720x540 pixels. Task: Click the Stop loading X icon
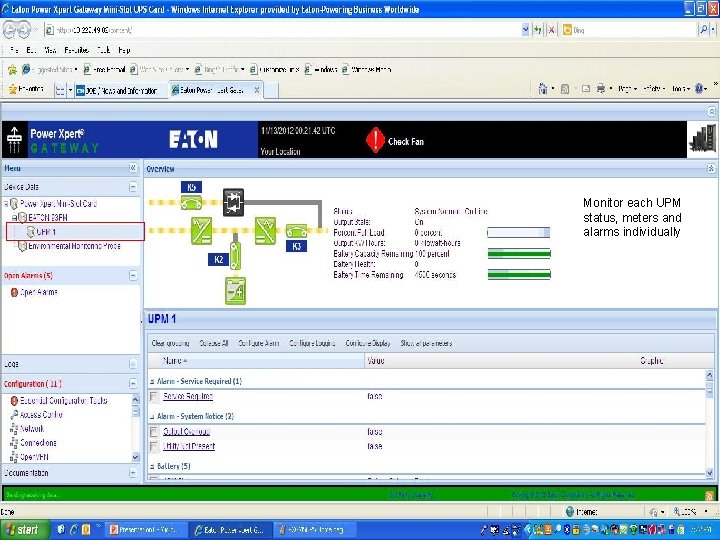coord(551,30)
